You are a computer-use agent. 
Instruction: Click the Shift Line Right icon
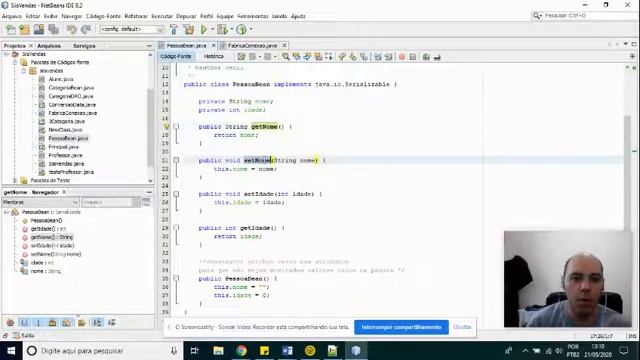389,57
